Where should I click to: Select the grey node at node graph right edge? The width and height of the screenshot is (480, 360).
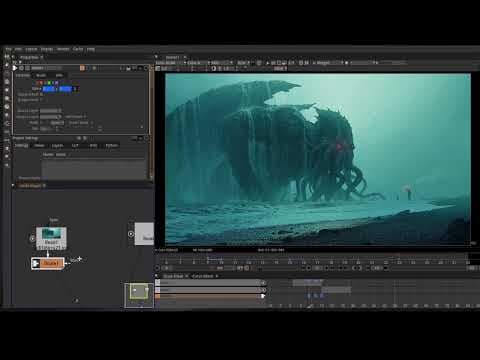coord(144,234)
